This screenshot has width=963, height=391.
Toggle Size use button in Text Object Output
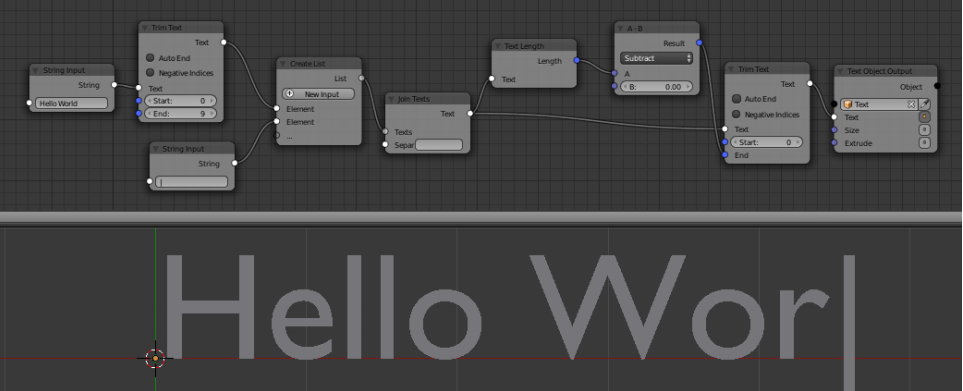[924, 130]
